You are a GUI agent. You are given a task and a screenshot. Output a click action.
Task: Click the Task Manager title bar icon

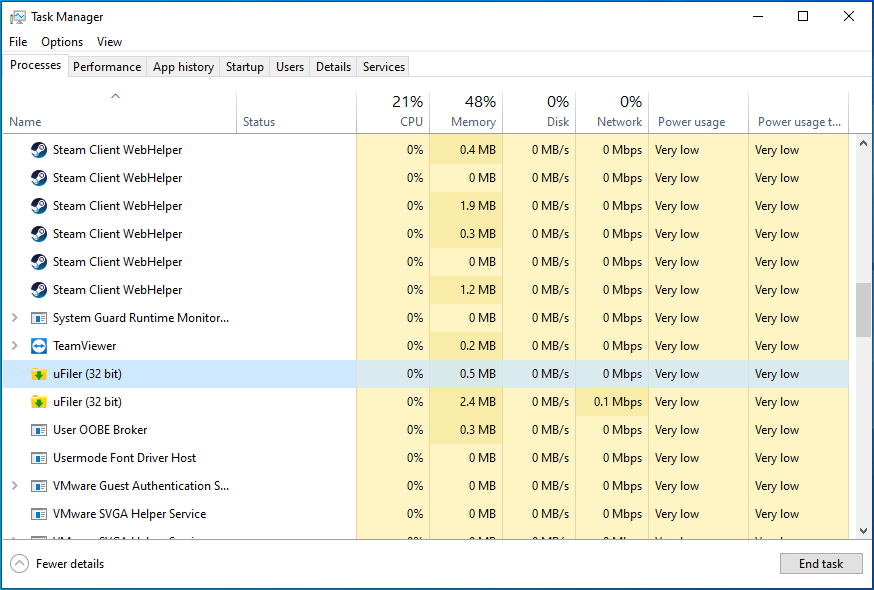(17, 17)
